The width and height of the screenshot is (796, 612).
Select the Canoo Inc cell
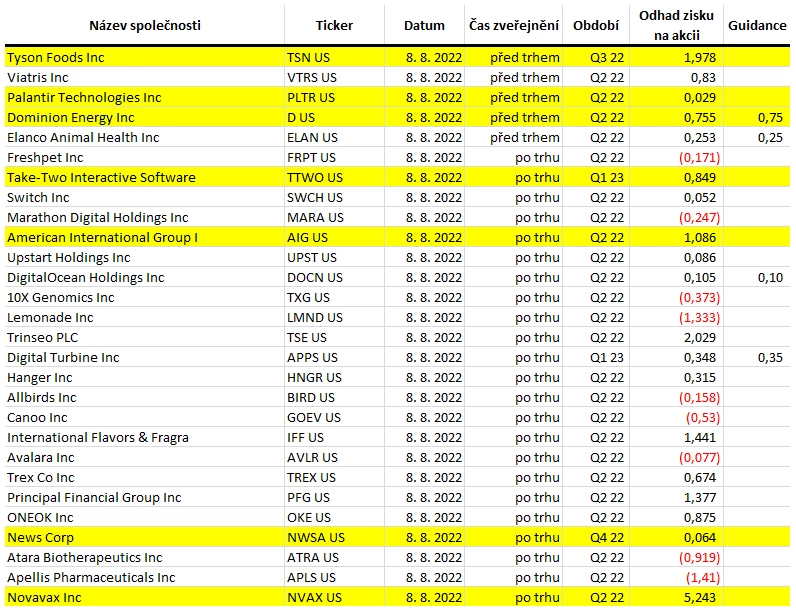pyautogui.click(x=145, y=417)
